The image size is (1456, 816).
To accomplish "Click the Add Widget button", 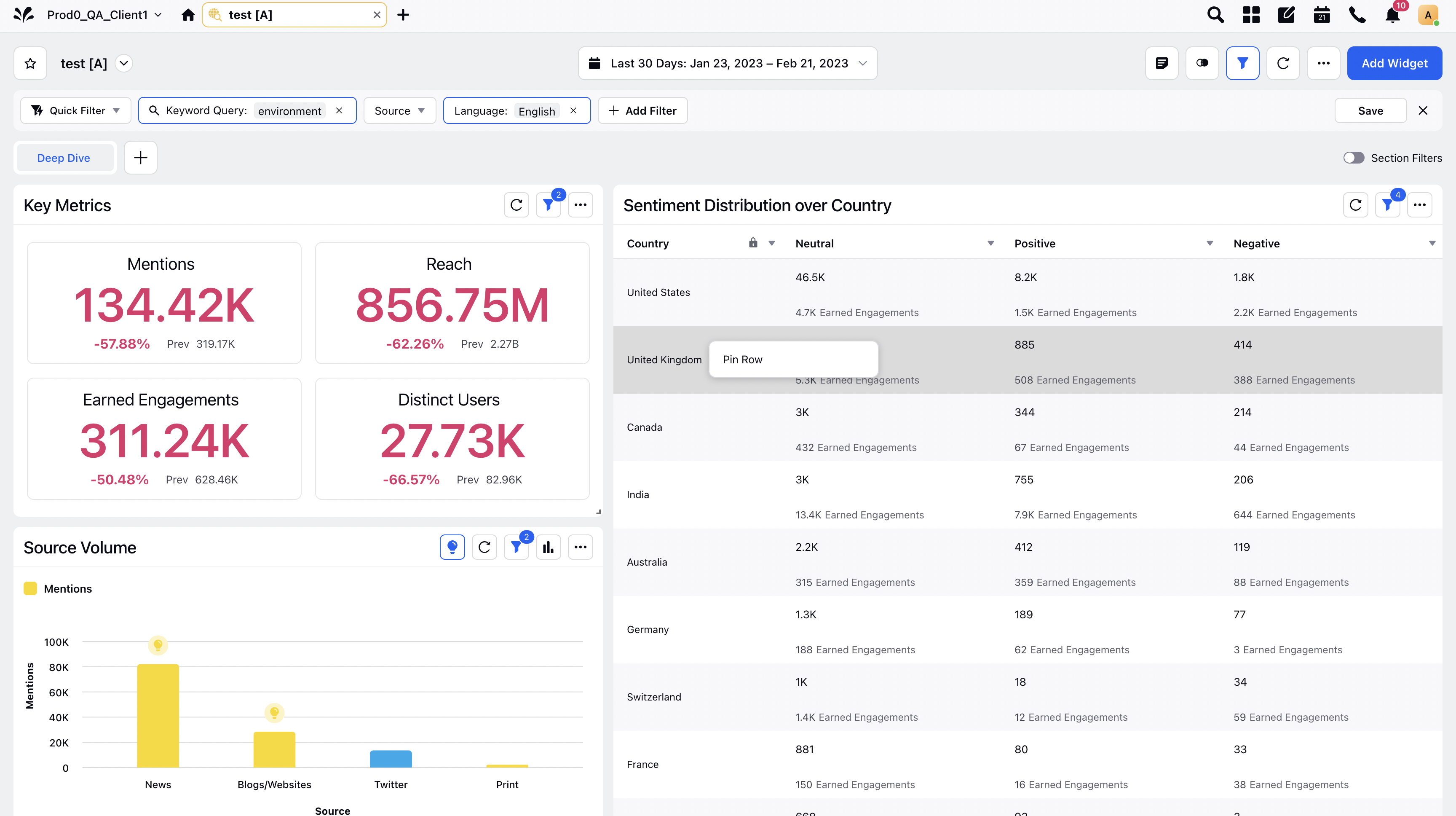I will pyautogui.click(x=1394, y=63).
